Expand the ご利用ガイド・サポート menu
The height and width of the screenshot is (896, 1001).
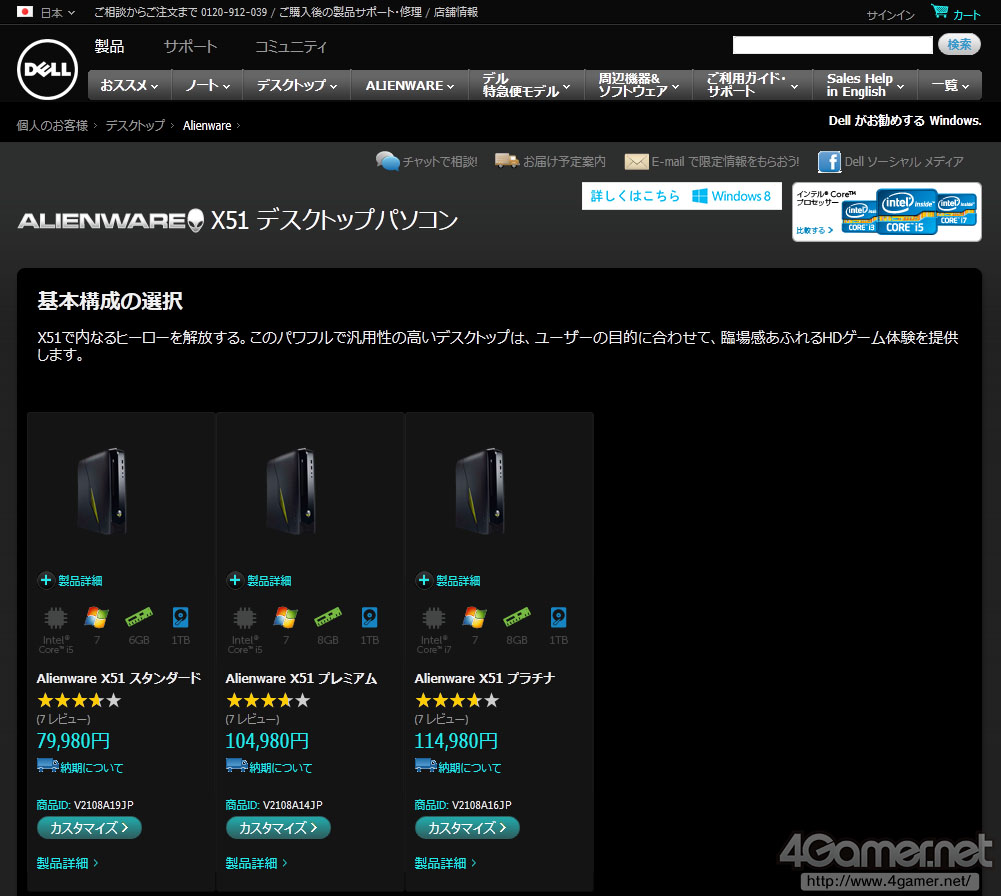tap(752, 86)
